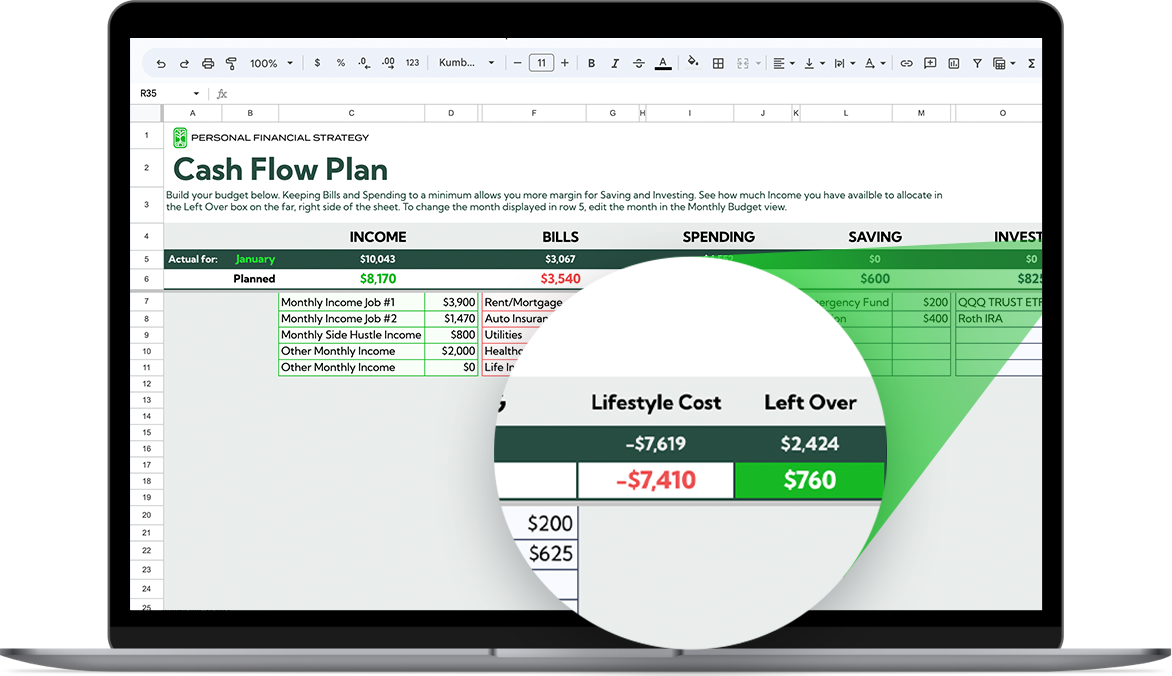Image resolution: width=1172 pixels, height=676 pixels.
Task: Toggle italic formatting
Action: [x=614, y=64]
